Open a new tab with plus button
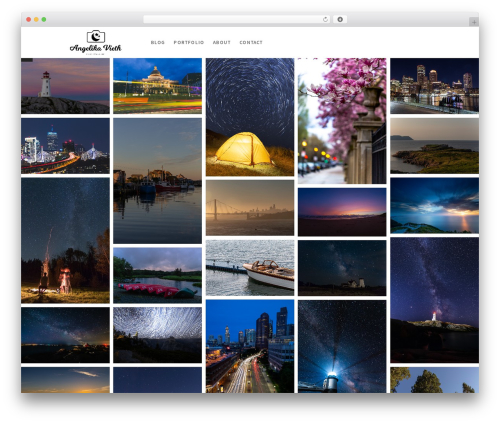This screenshot has height=423, width=500. pyautogui.click(x=474, y=22)
